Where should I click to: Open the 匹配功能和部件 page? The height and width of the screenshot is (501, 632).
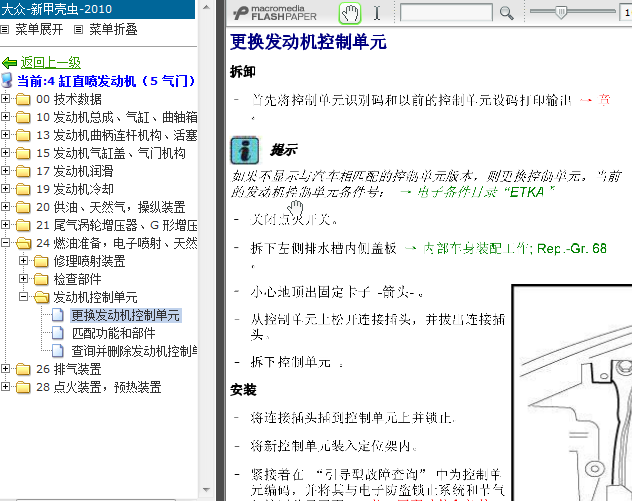click(113, 333)
